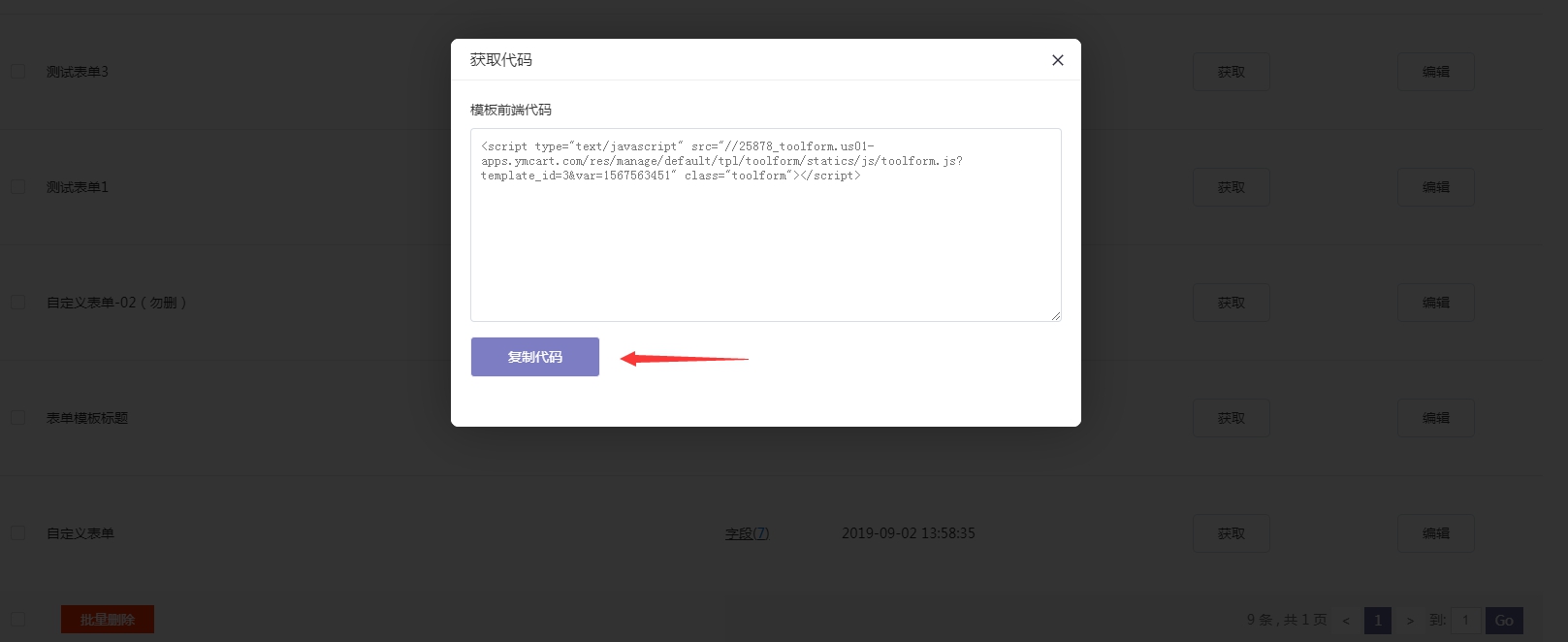Select the 测试表单1 row checkbox
Image resolution: width=1568 pixels, height=642 pixels.
click(x=17, y=187)
